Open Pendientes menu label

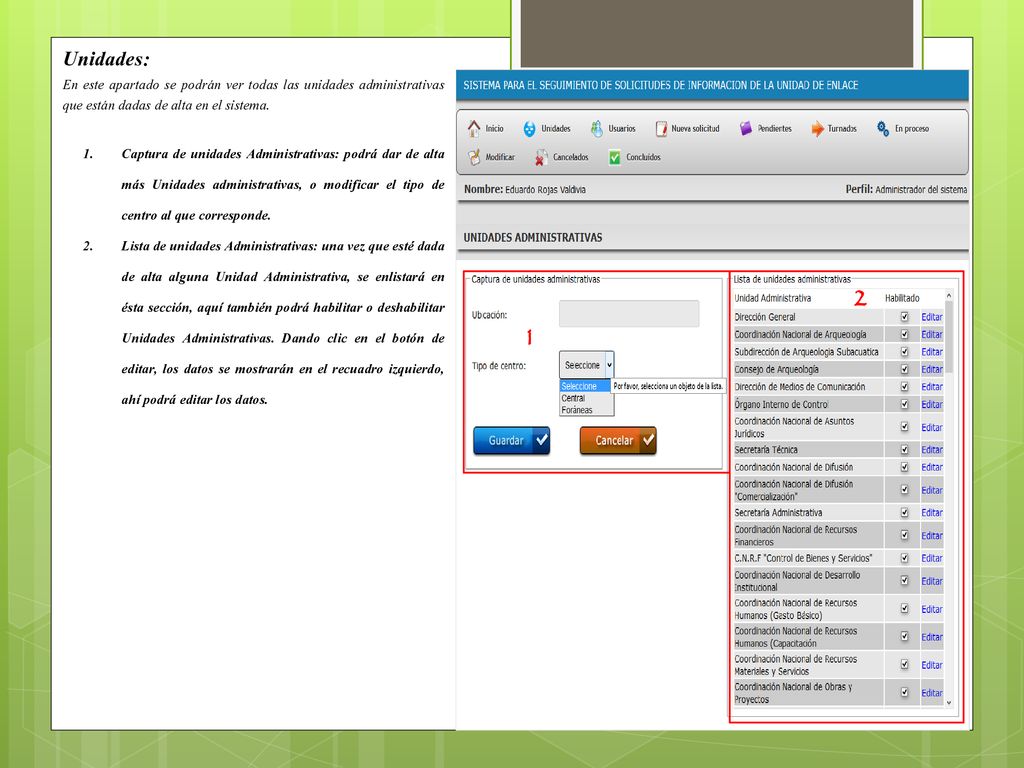[x=775, y=129]
